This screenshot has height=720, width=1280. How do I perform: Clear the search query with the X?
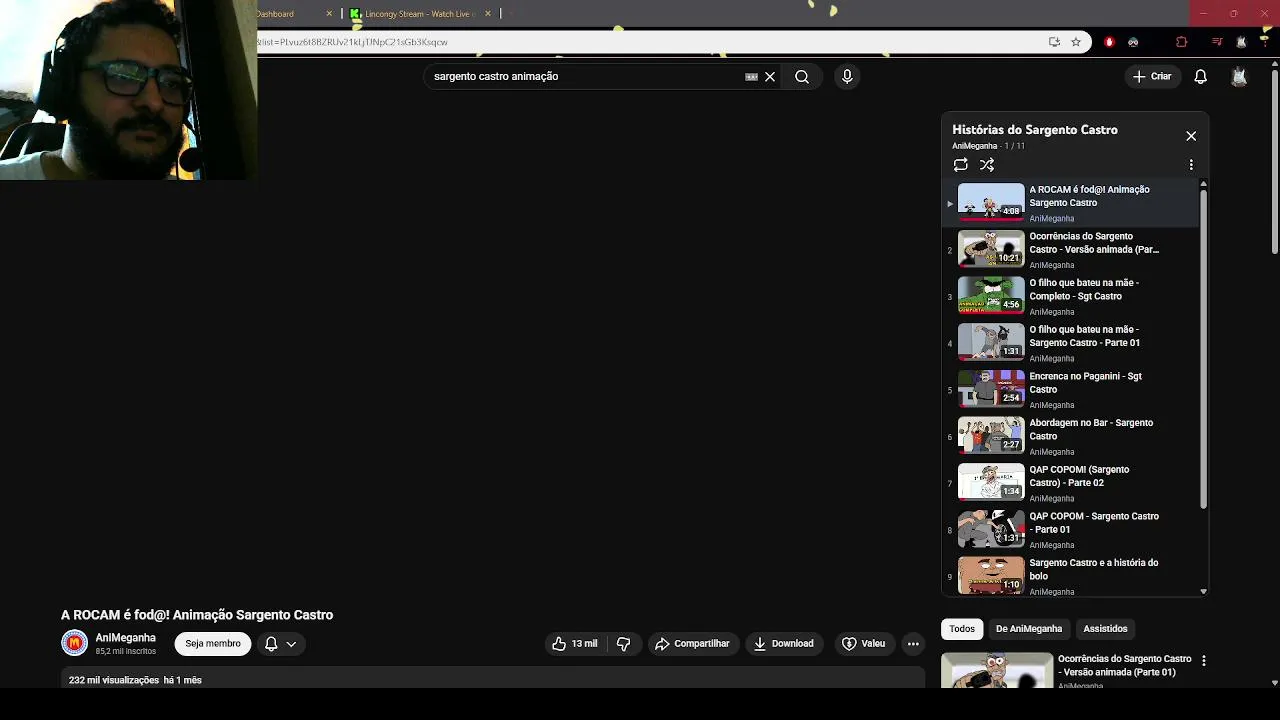coord(770,77)
